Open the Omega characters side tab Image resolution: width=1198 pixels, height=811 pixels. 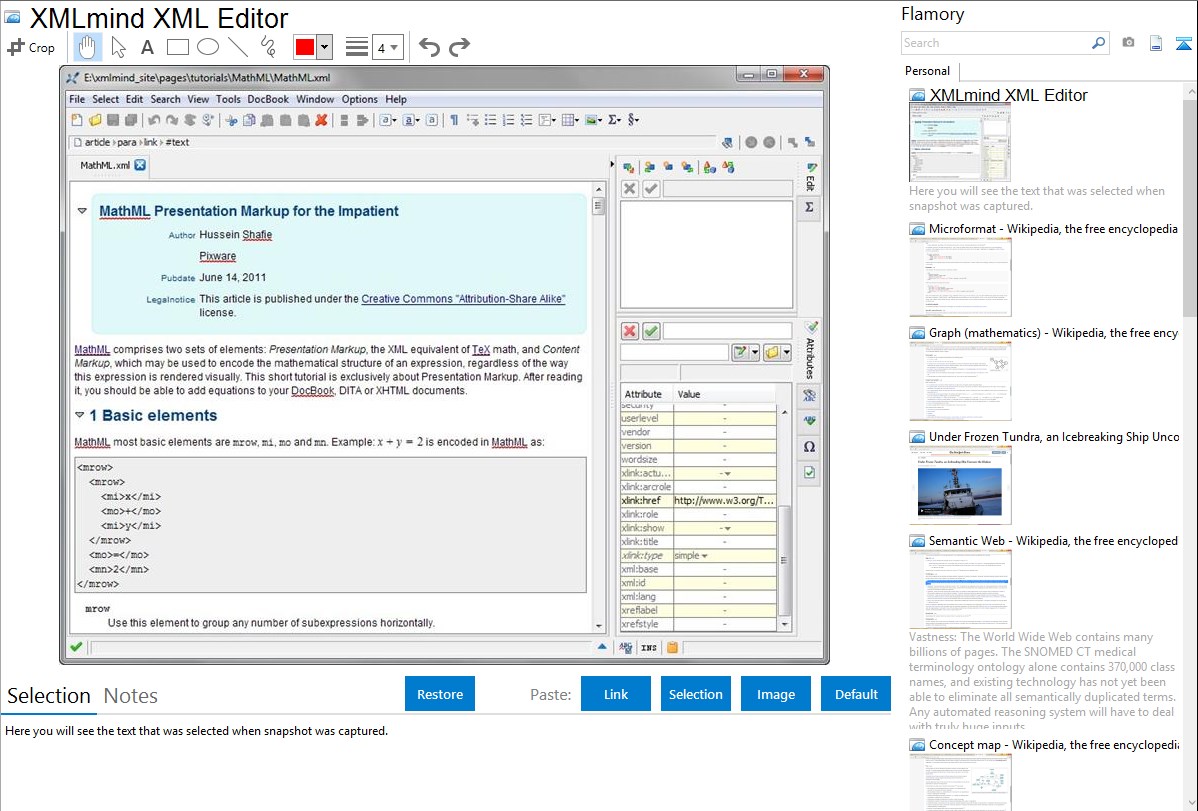(x=810, y=446)
